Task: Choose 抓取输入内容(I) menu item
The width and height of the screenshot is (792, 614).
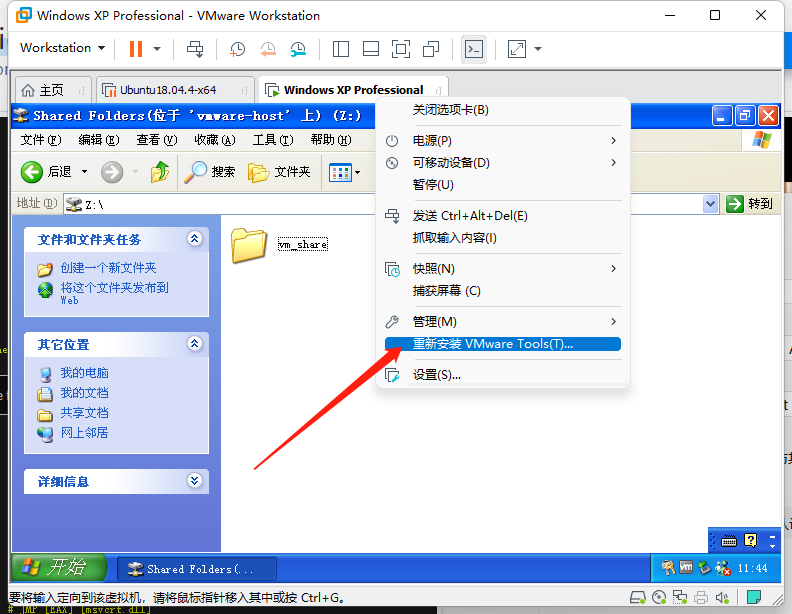Action: [503, 238]
